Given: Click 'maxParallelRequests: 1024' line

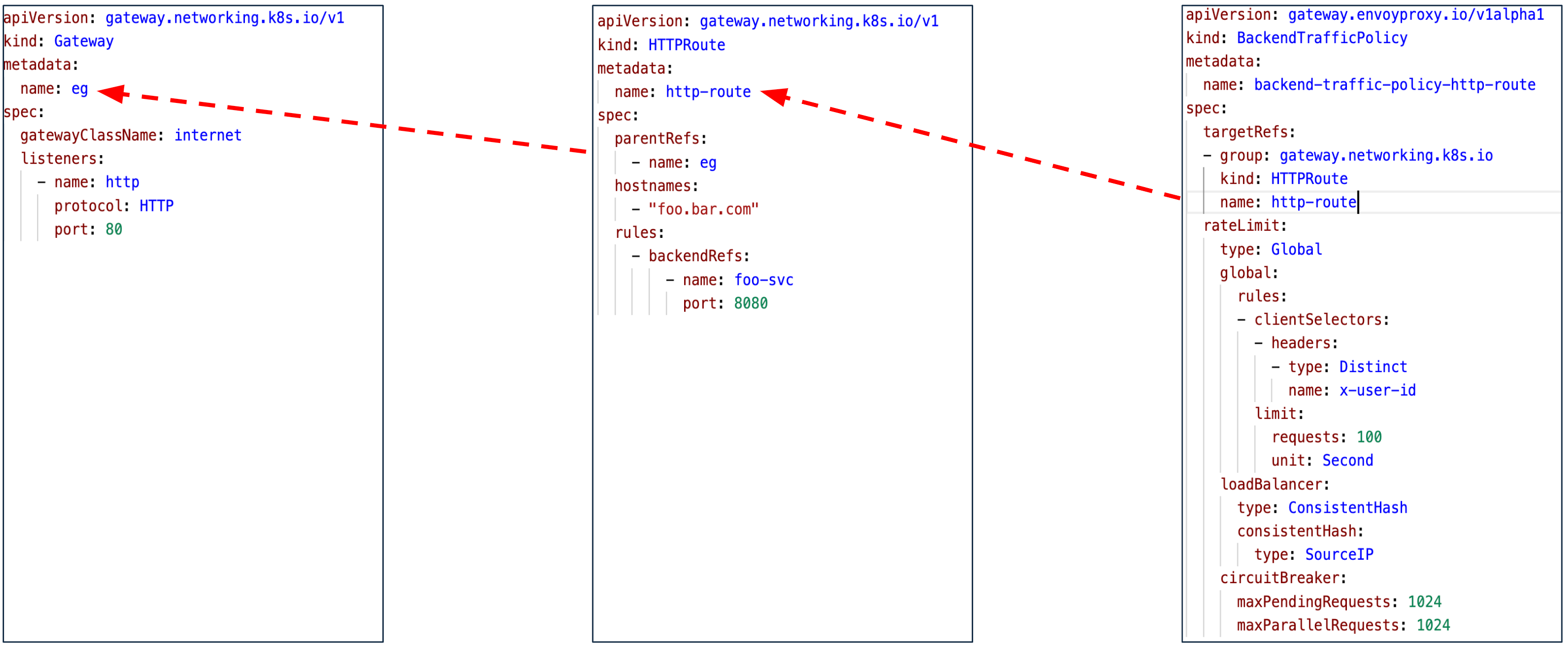Looking at the screenshot, I should point(1343,625).
